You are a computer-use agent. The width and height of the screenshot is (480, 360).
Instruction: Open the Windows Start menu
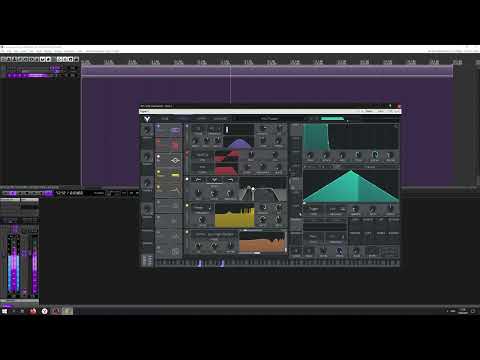(4, 311)
